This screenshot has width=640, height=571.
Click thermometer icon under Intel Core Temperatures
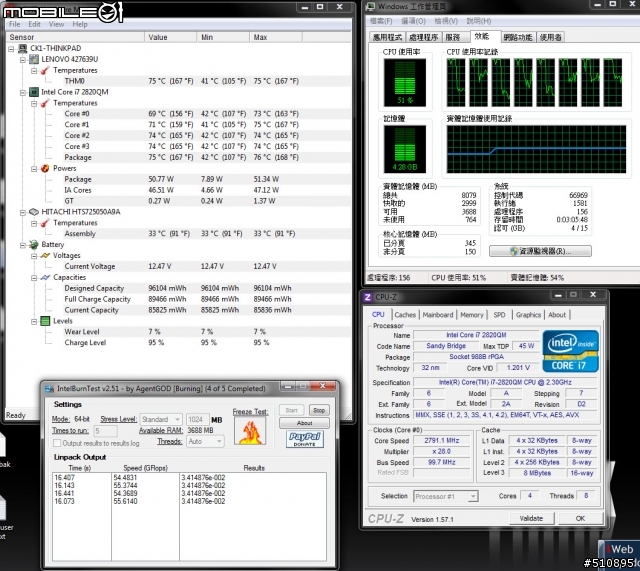pos(45,103)
